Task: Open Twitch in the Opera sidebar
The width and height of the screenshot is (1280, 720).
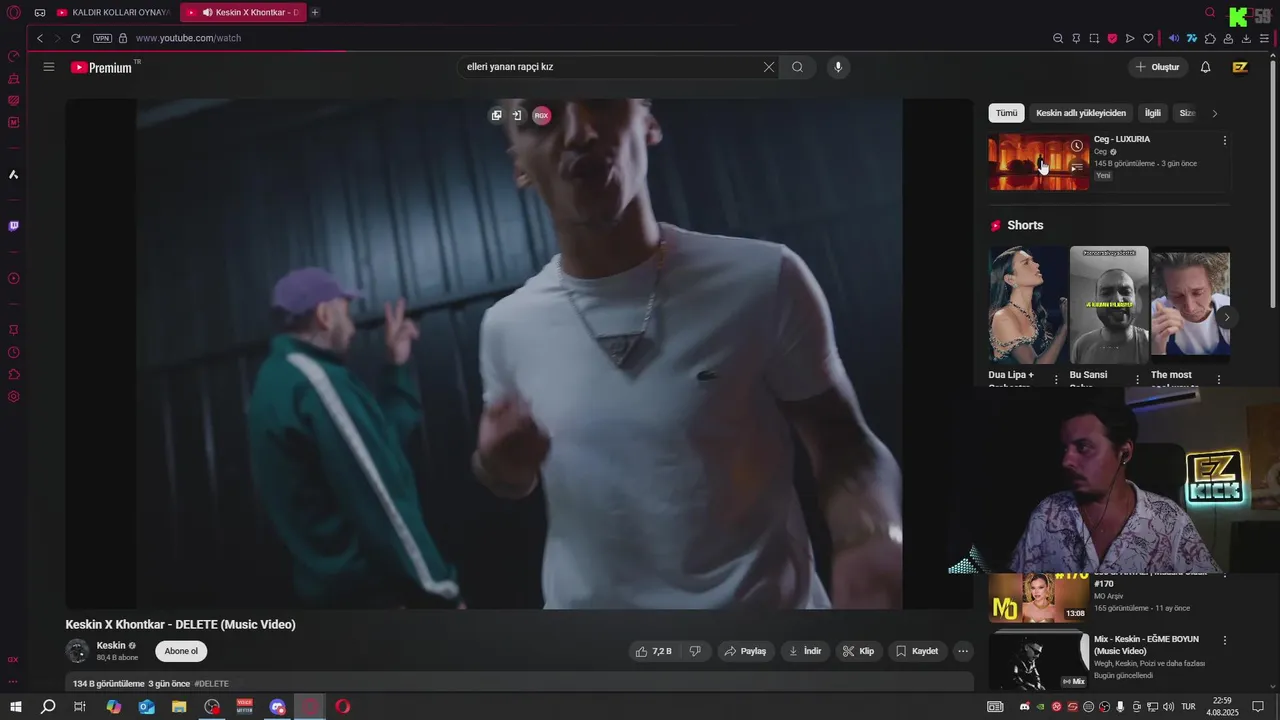Action: tap(13, 226)
